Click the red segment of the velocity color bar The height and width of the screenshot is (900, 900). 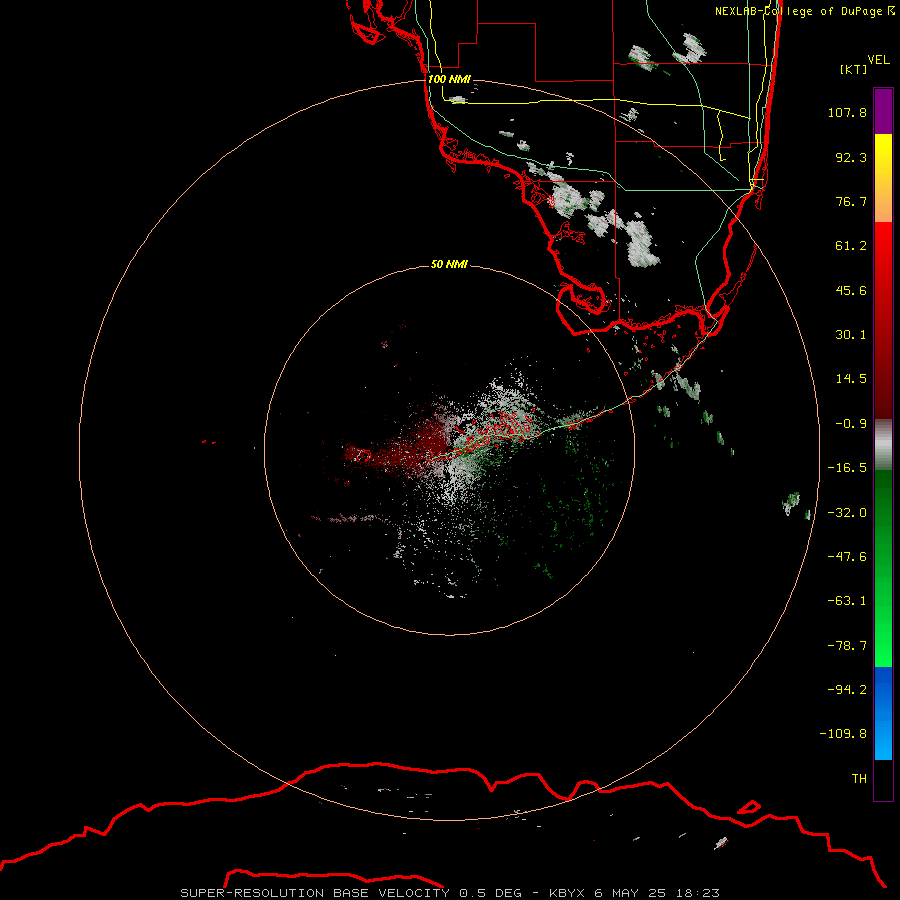(x=883, y=320)
